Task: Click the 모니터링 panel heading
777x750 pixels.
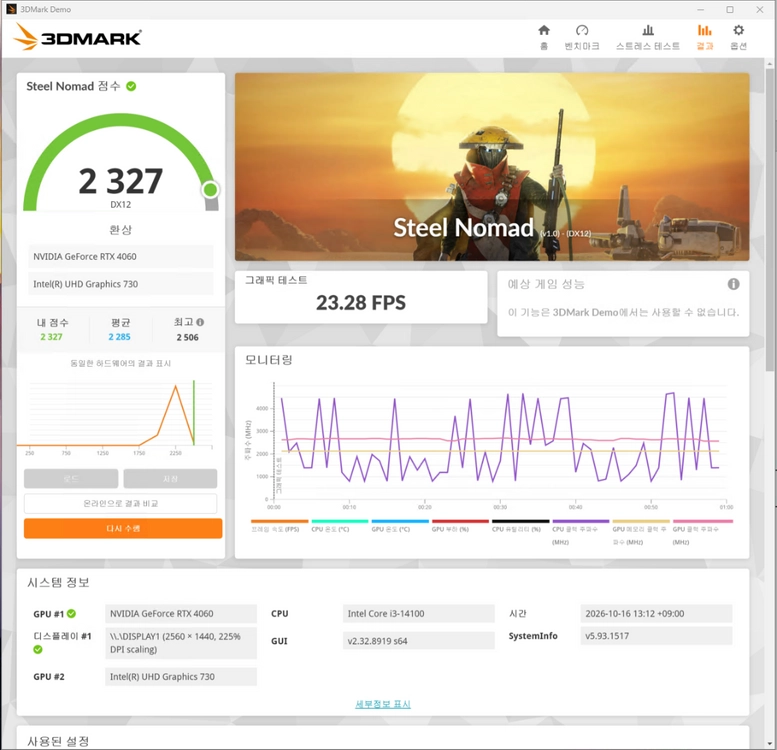Action: coord(269,360)
